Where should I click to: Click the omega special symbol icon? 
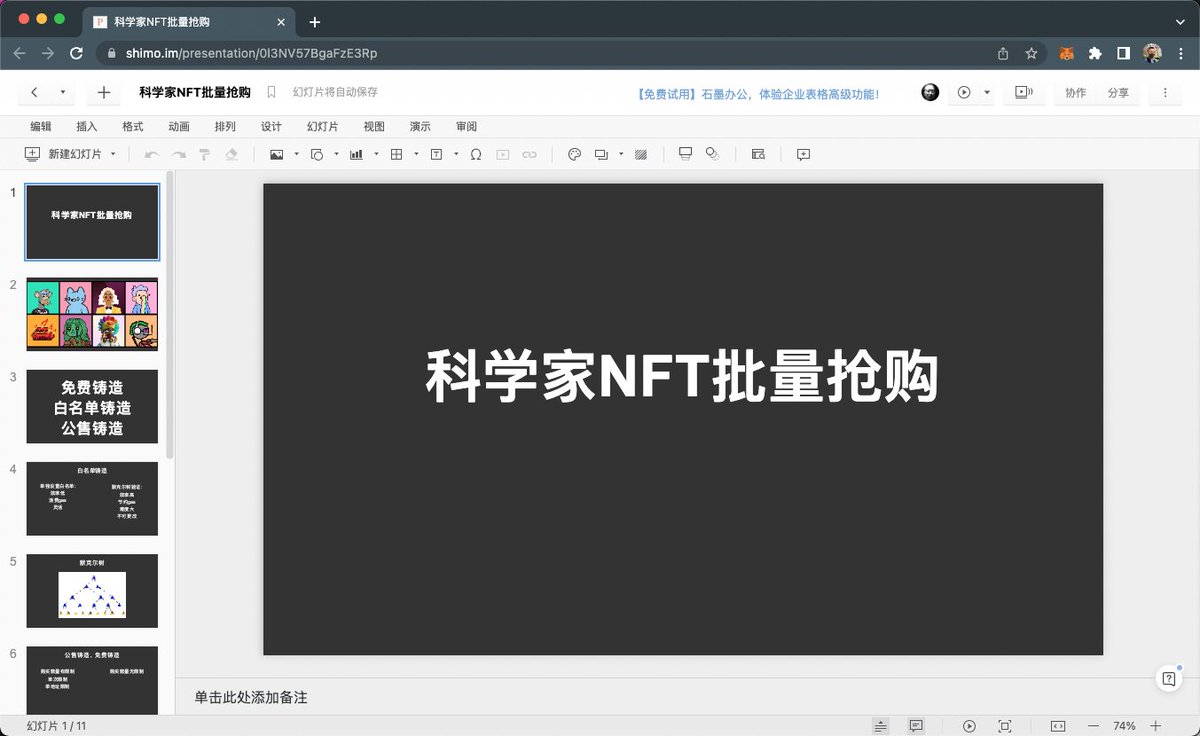pyautogui.click(x=476, y=154)
